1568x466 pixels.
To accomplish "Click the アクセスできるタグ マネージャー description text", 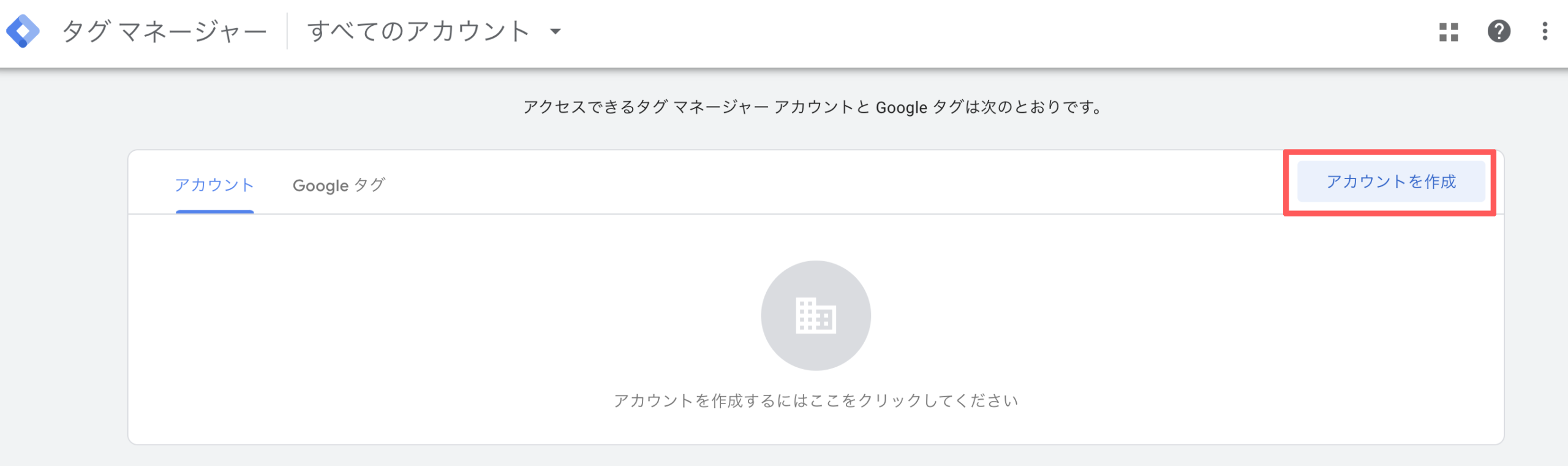I will coord(674,107).
